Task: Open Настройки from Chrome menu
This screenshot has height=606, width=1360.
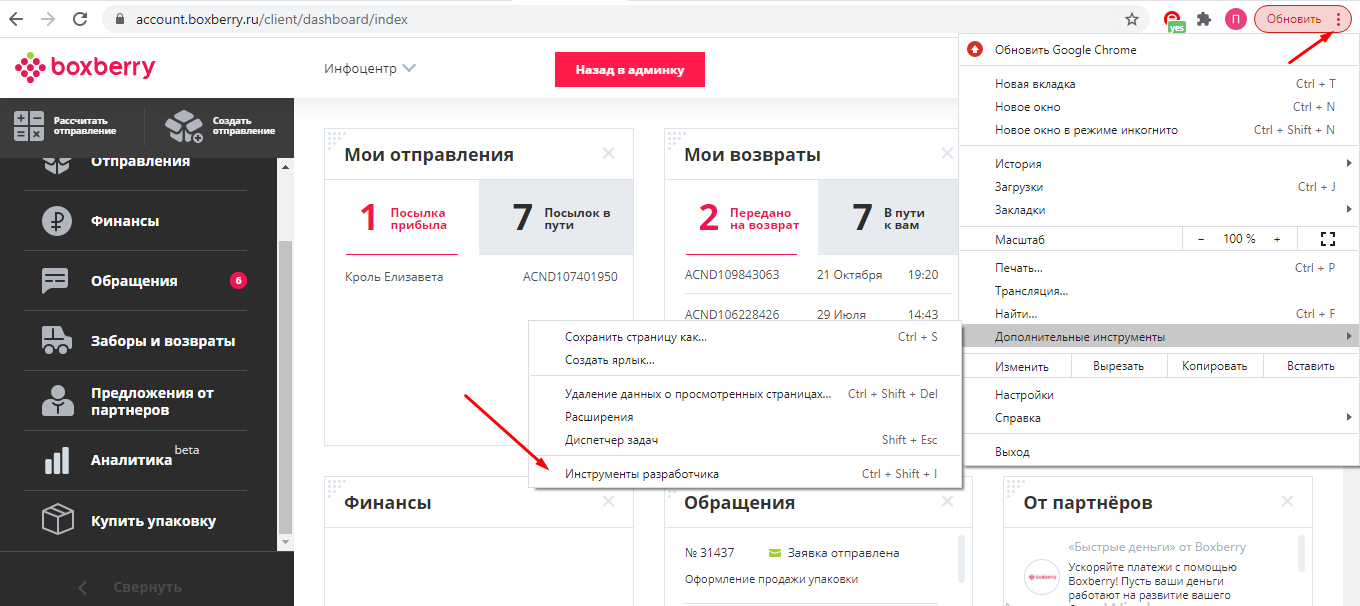Action: (x=1159, y=395)
